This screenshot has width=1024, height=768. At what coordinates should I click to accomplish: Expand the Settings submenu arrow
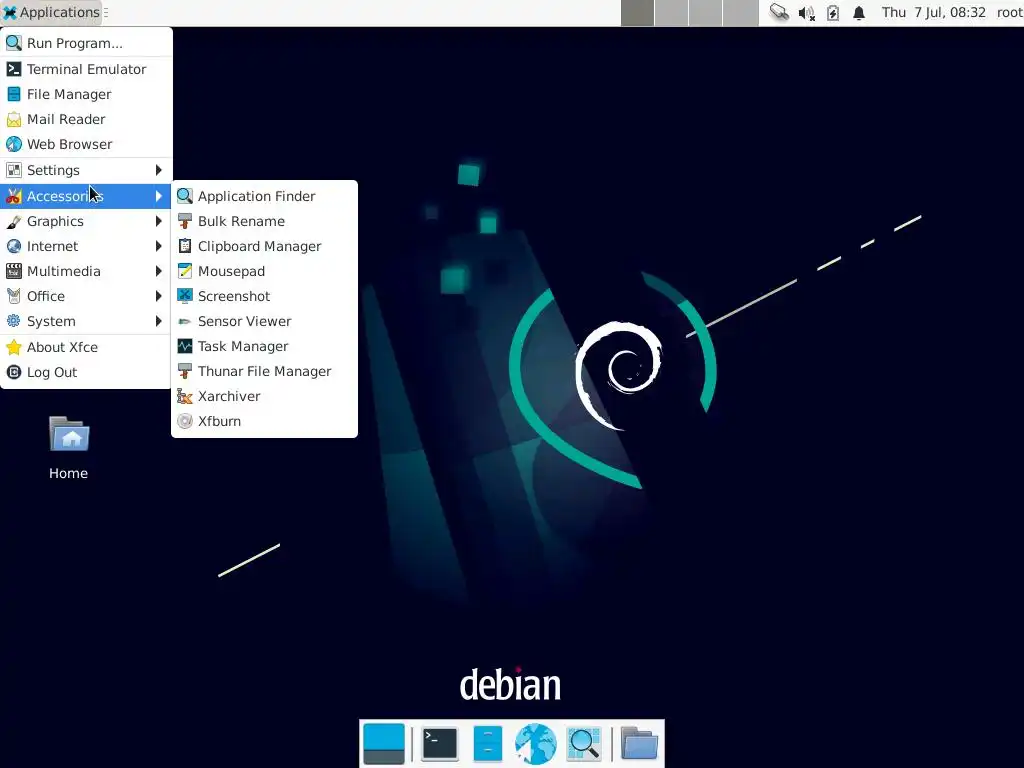(158, 170)
